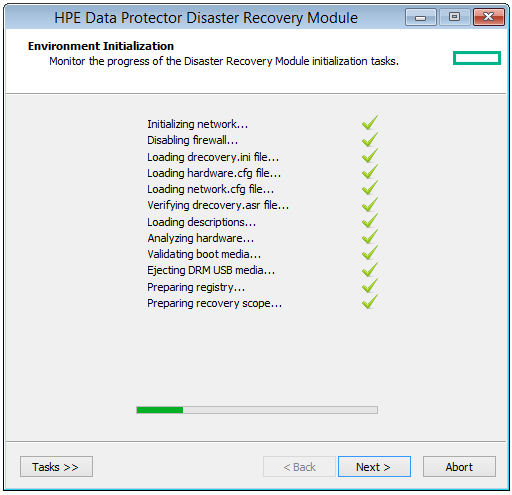Go back using the < Back button
The width and height of the screenshot is (512, 495).
299,467
